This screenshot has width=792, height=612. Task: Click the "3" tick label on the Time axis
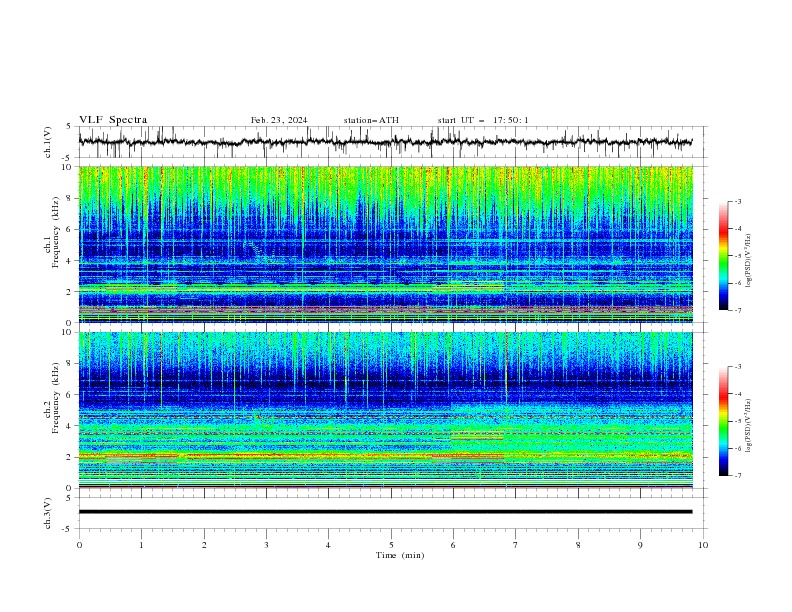(266, 545)
